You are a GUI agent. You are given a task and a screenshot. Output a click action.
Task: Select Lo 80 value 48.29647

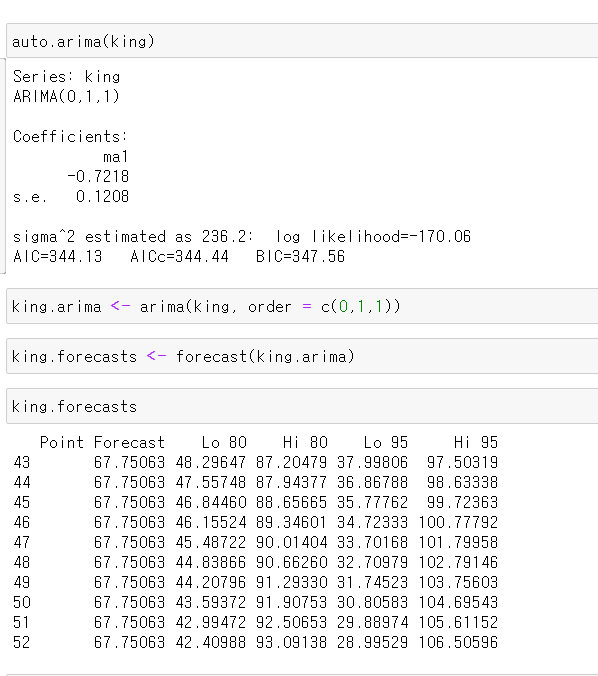(210, 462)
